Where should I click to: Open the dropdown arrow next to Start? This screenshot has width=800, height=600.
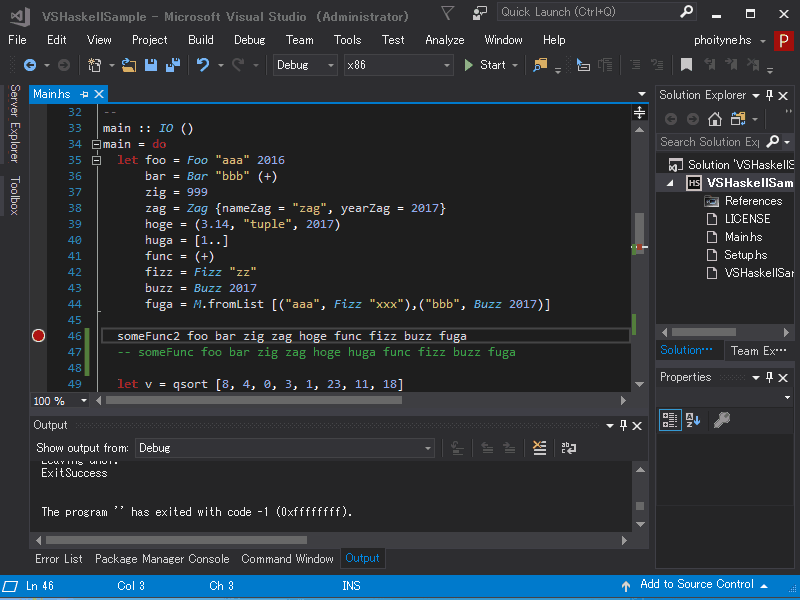point(515,65)
